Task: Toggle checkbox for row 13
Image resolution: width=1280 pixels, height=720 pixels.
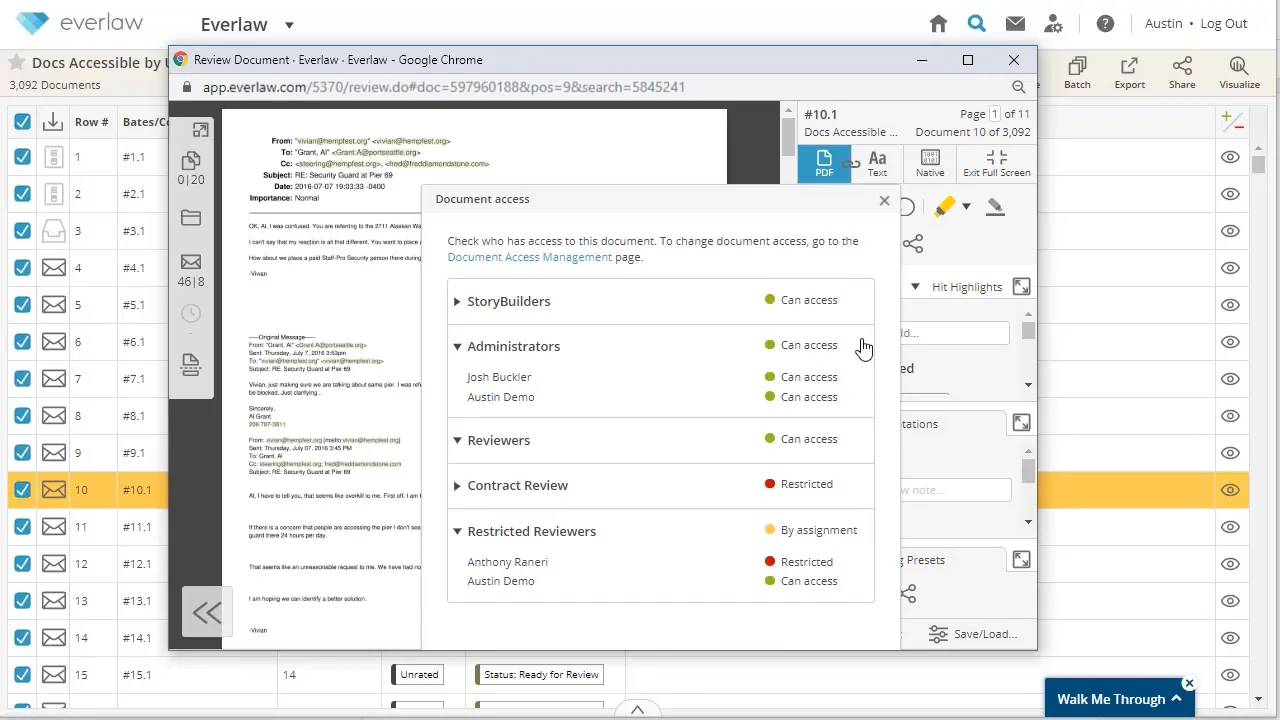Action: tap(22, 601)
